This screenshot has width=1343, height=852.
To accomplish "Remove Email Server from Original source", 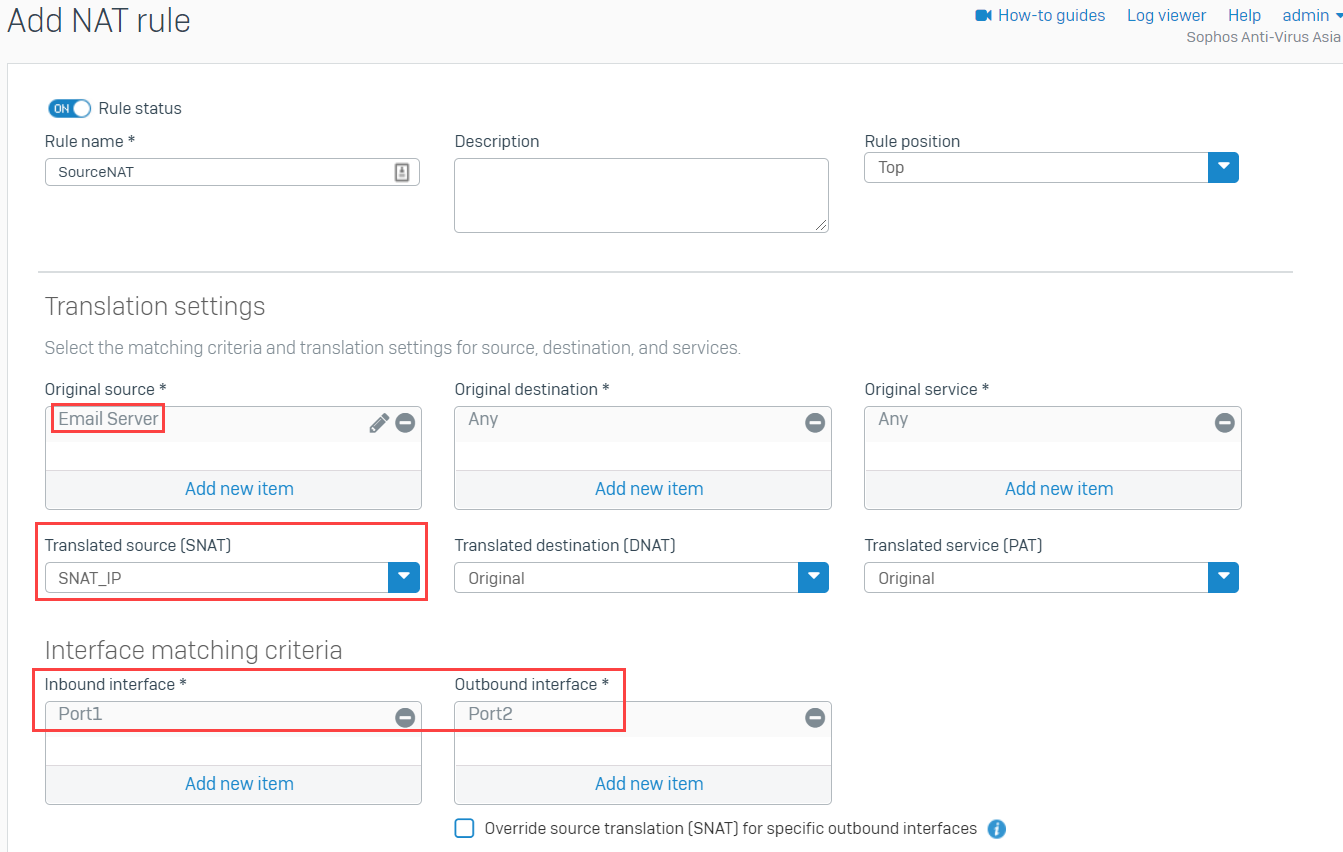I will tap(405, 422).
